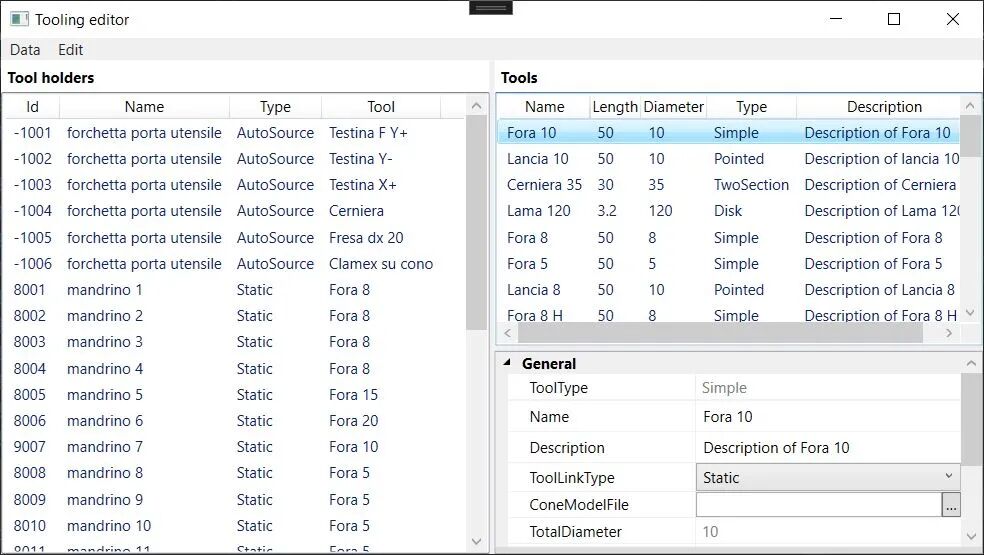Open the Data menu
Viewport: 984px width, 555px height.
(25, 50)
